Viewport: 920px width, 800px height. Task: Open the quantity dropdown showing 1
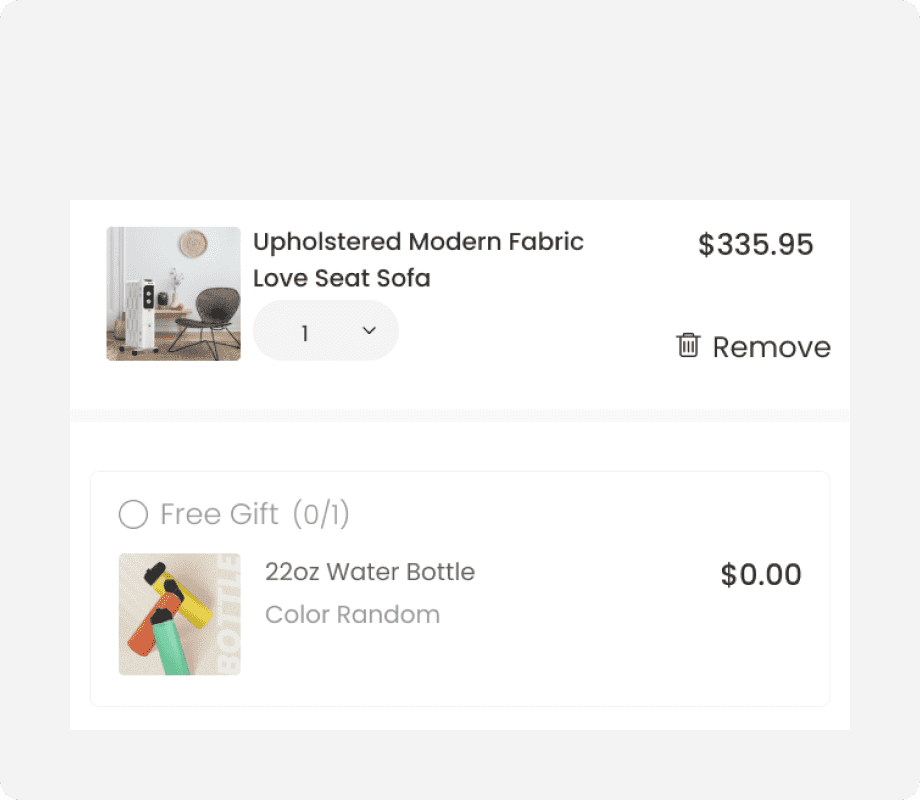tap(325, 331)
